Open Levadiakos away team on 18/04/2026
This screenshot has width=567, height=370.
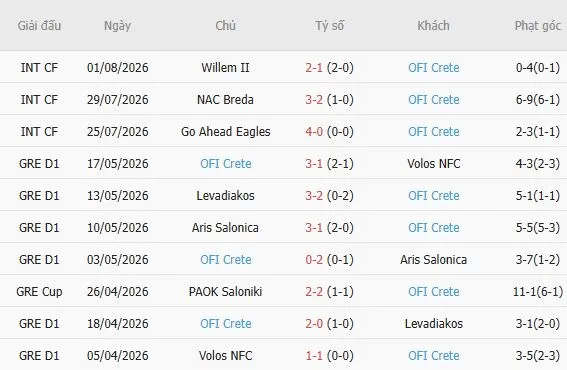(434, 324)
